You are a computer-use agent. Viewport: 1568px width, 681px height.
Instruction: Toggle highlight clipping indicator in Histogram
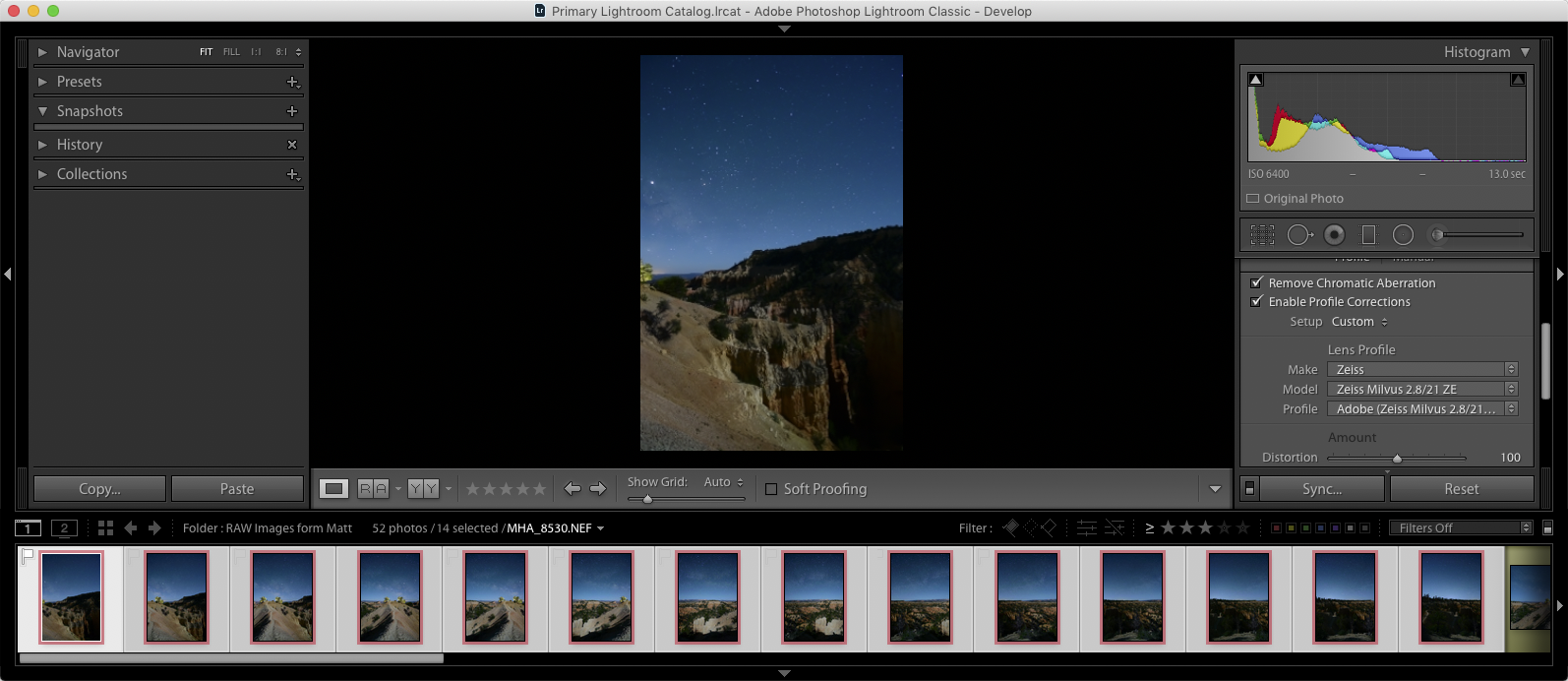point(1518,80)
